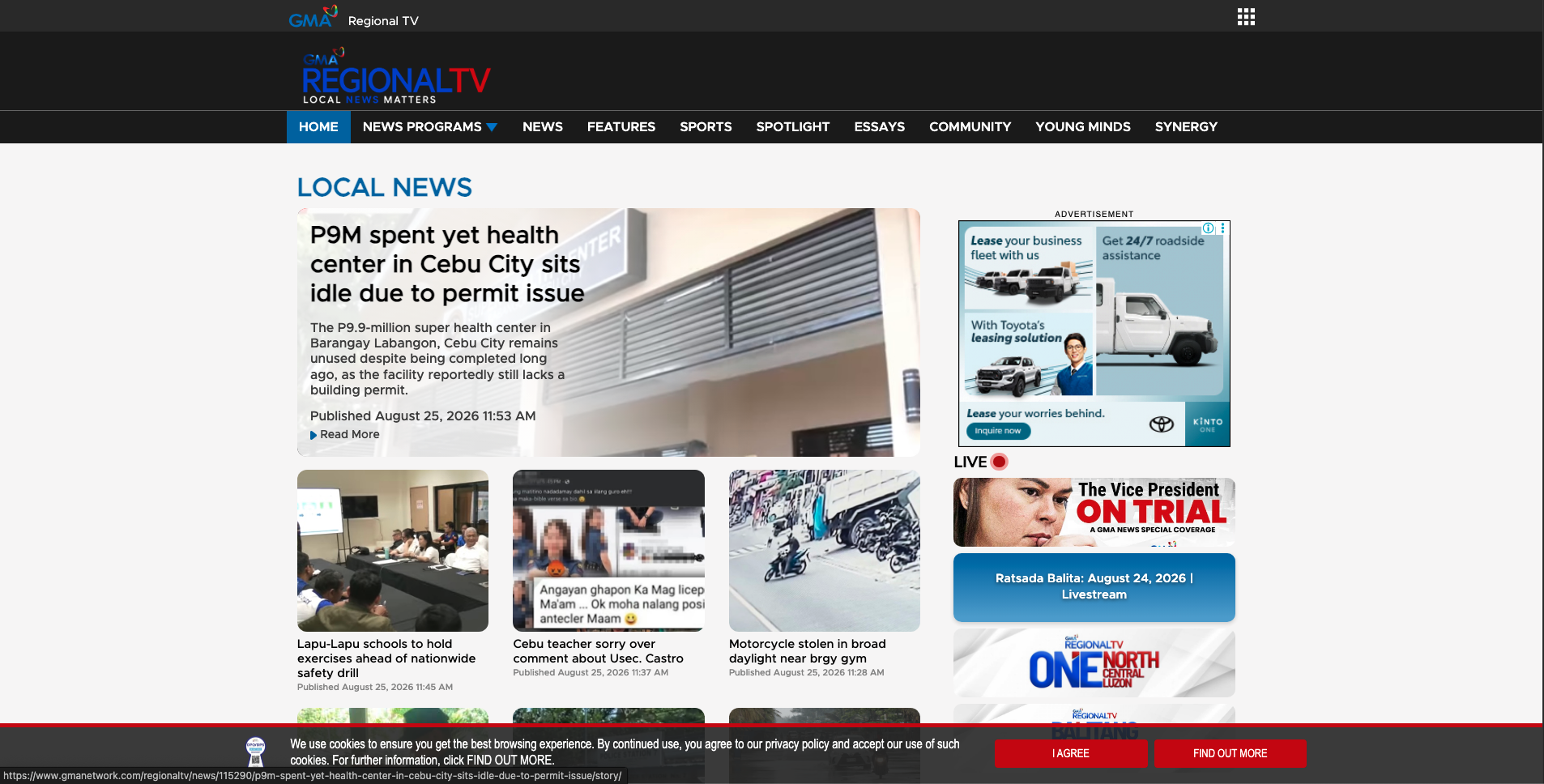
Task: Click the Lapu-Lapu schools meeting thumbnail
Action: [393, 551]
